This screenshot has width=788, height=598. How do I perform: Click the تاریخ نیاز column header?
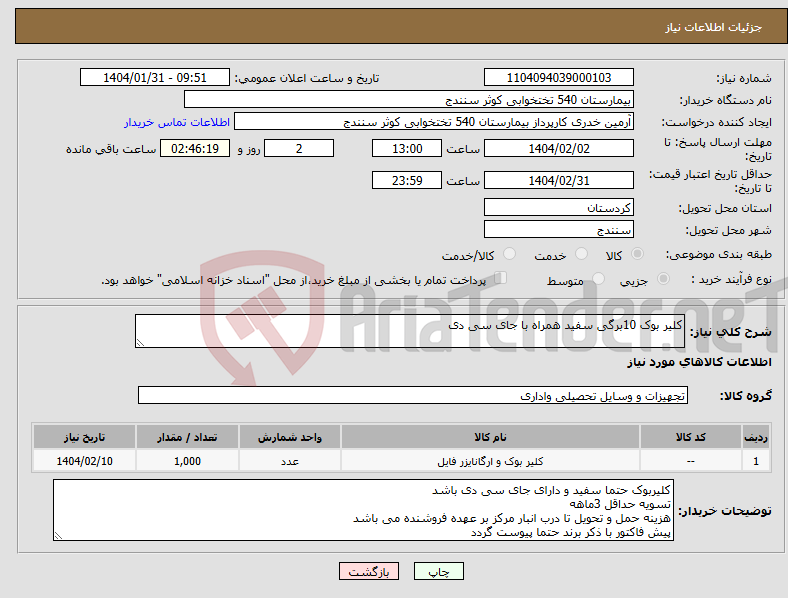coord(84,437)
